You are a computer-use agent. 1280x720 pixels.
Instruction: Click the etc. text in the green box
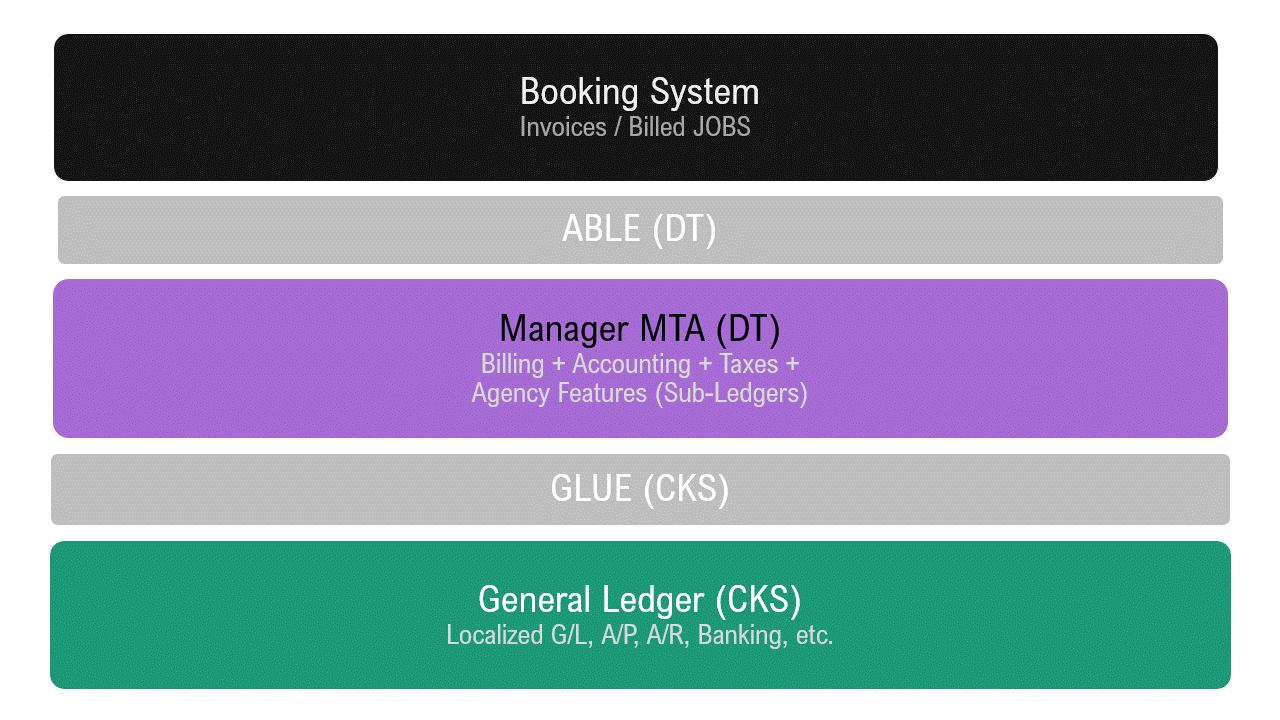tap(814, 635)
